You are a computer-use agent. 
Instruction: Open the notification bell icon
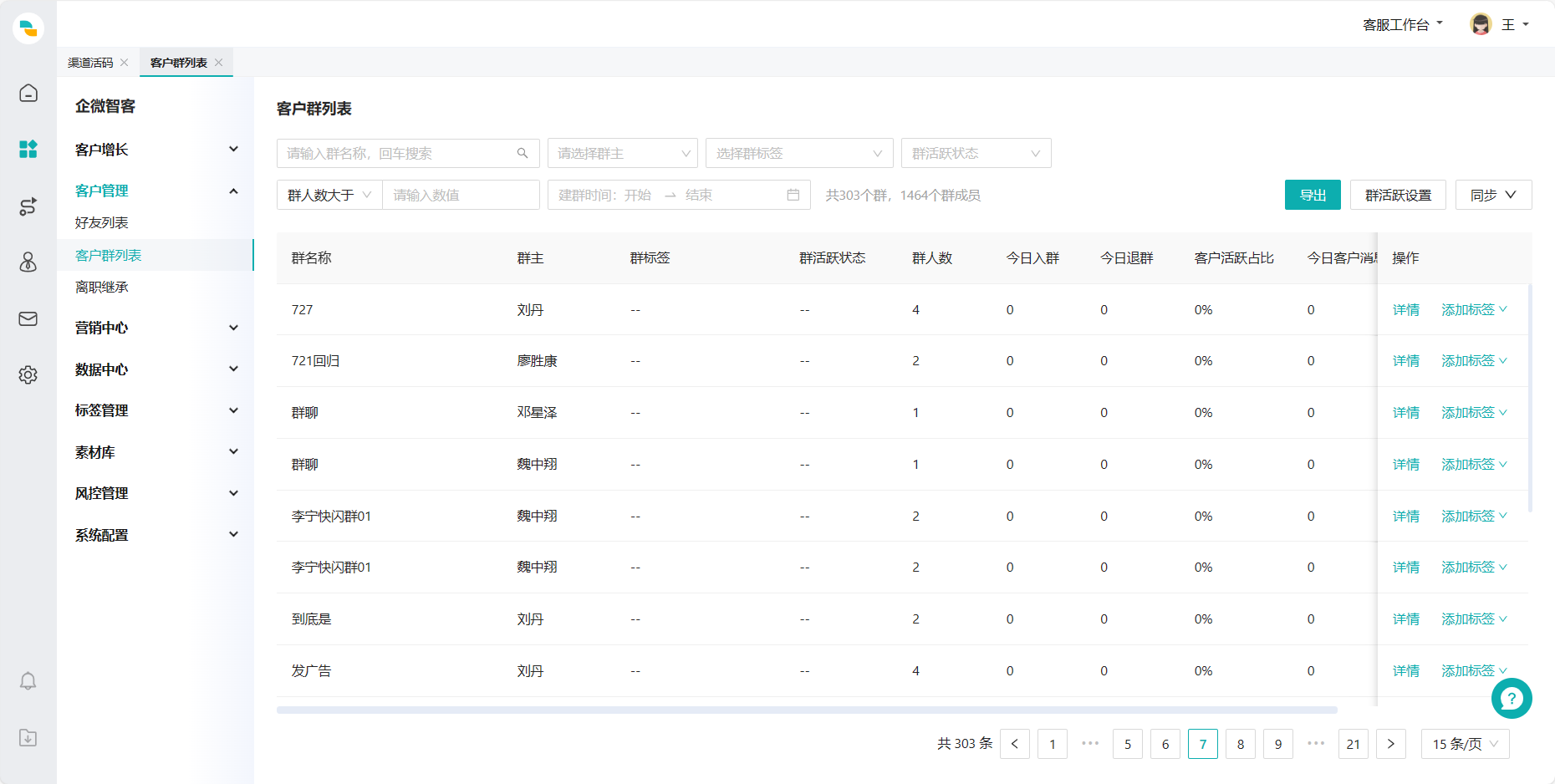coord(28,681)
